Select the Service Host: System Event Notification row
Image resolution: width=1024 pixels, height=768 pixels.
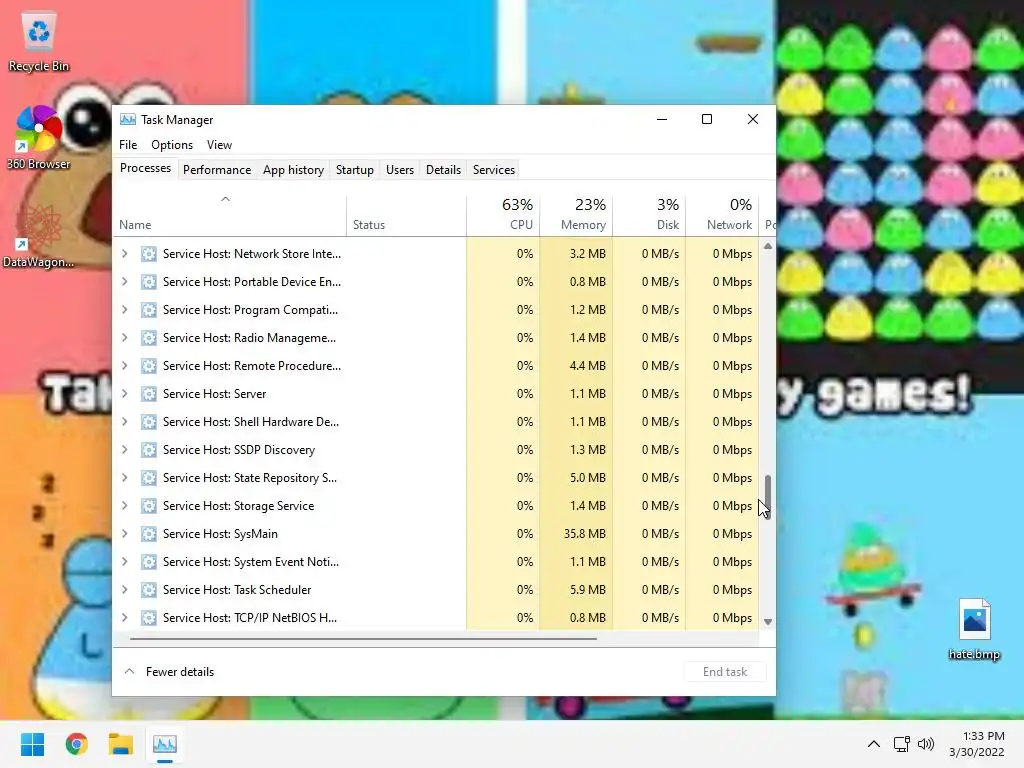(436, 562)
